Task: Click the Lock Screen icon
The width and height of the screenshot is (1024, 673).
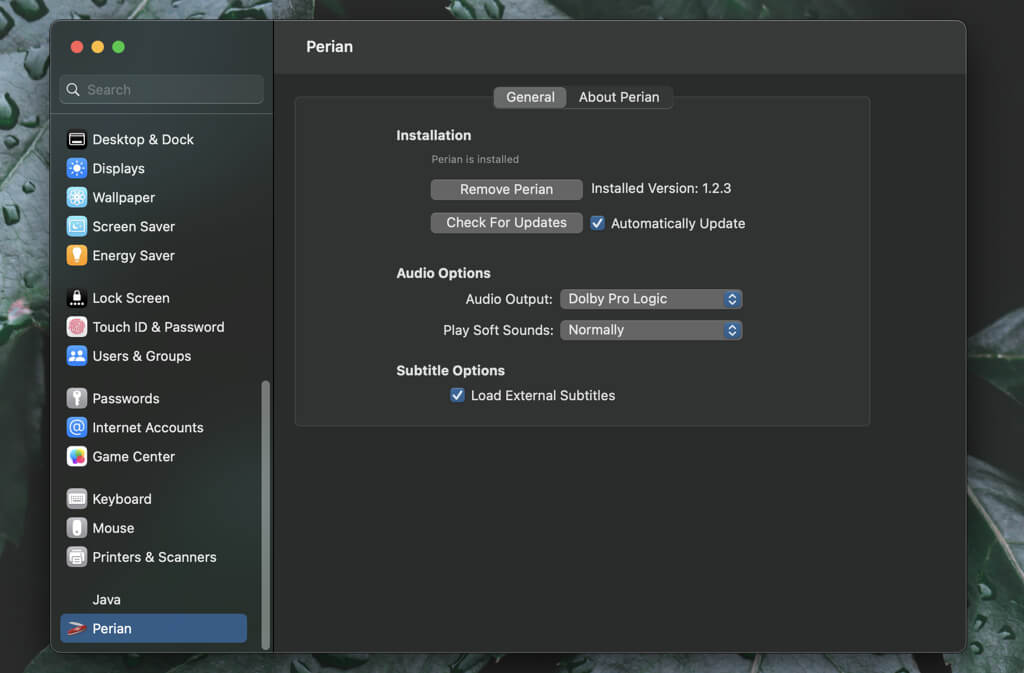Action: coord(76,298)
